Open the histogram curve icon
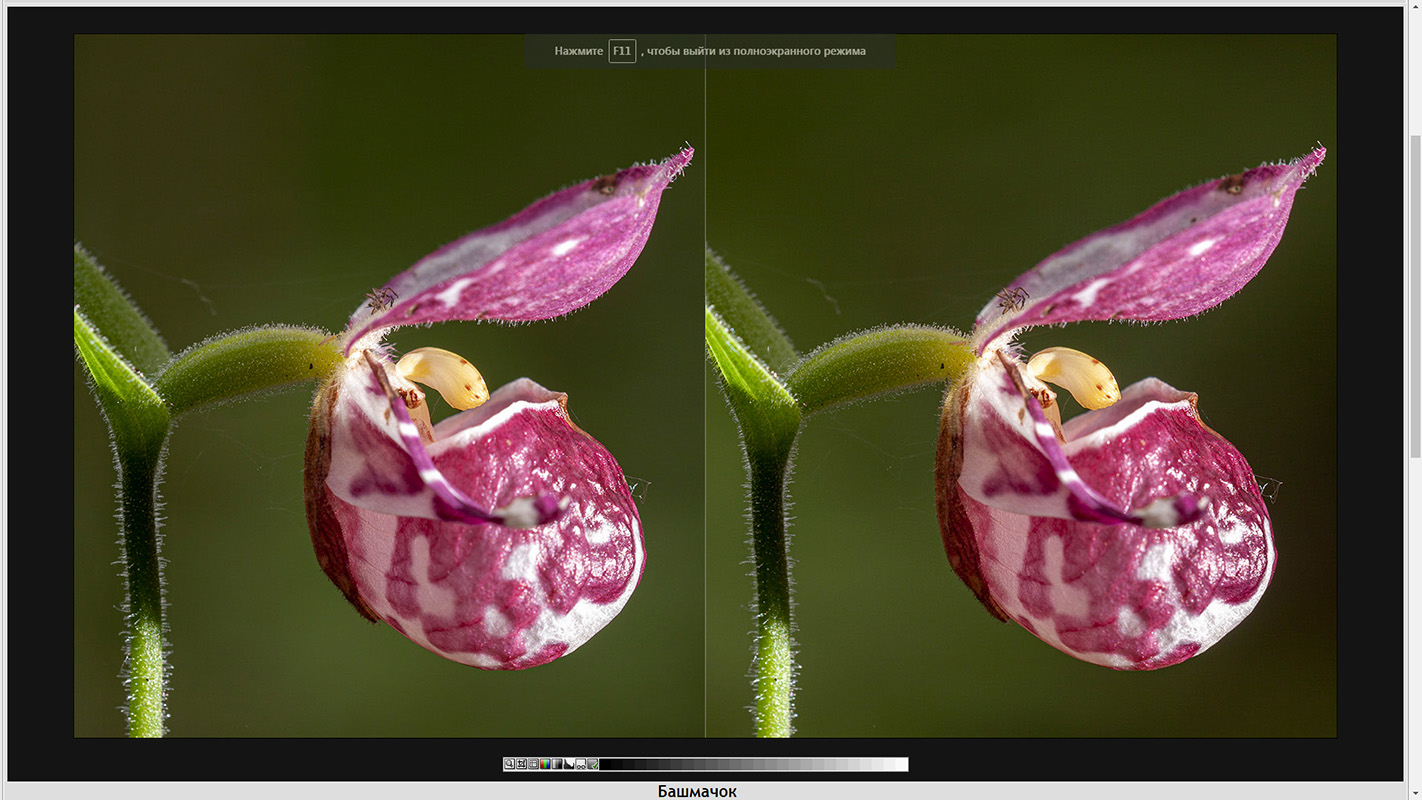Screen dimensions: 1422x800 click(x=569, y=764)
